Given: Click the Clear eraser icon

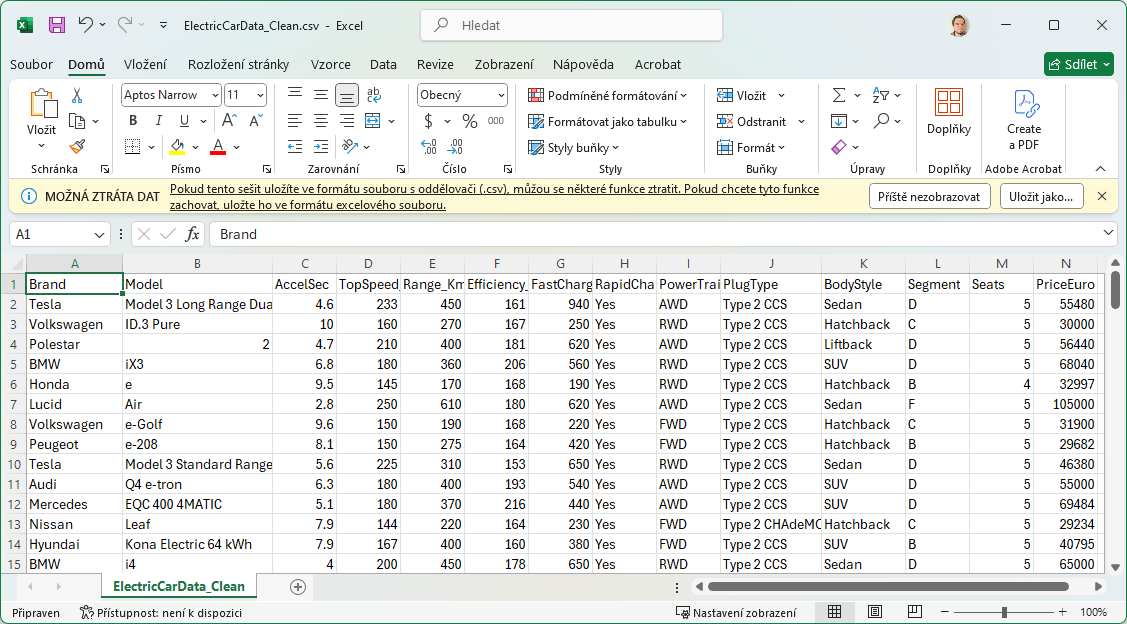Looking at the screenshot, I should tap(839, 147).
